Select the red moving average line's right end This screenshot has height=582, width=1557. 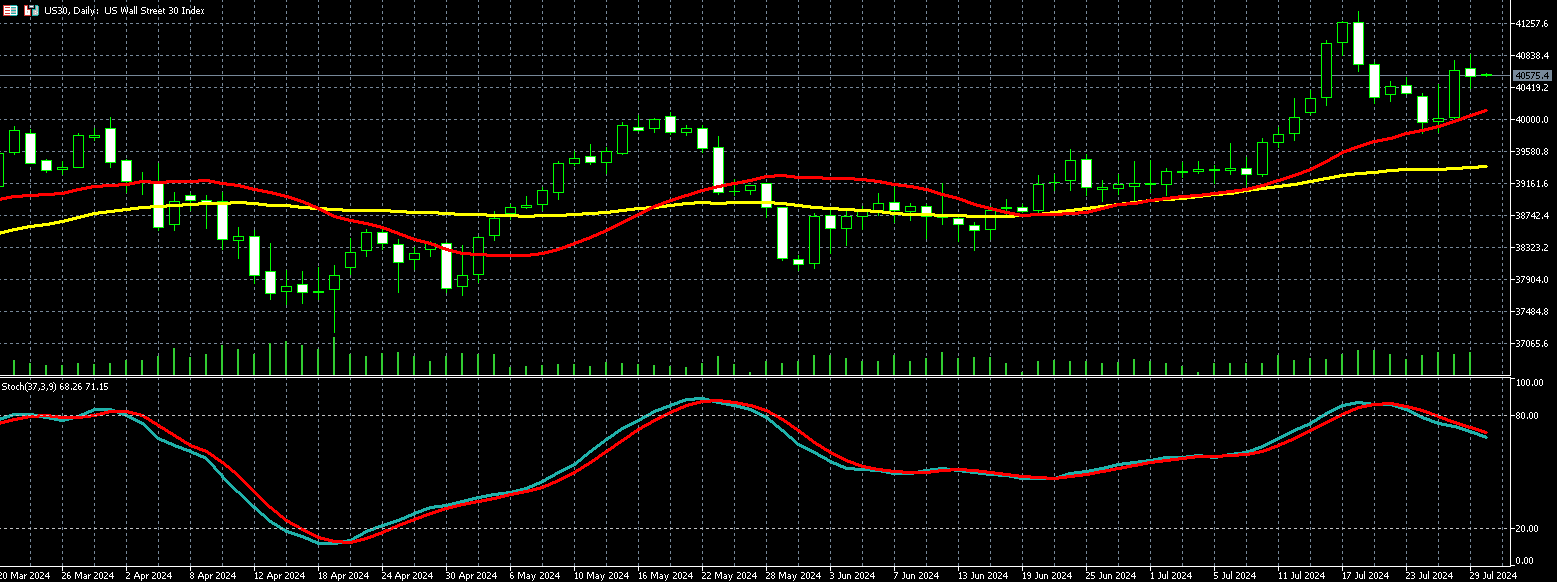(x=1482, y=112)
